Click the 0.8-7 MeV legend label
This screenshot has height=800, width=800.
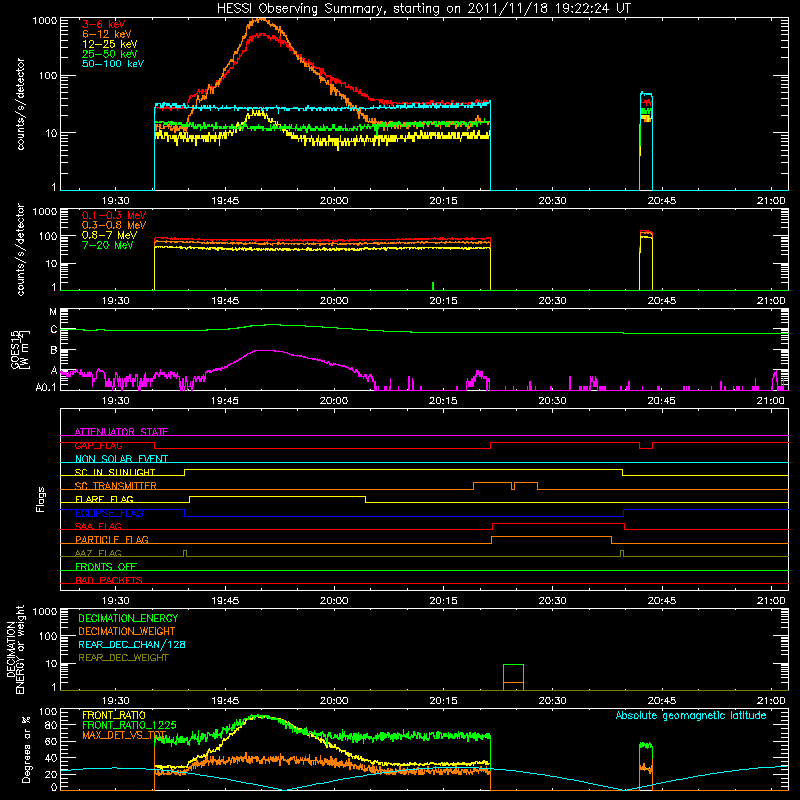(x=109, y=235)
